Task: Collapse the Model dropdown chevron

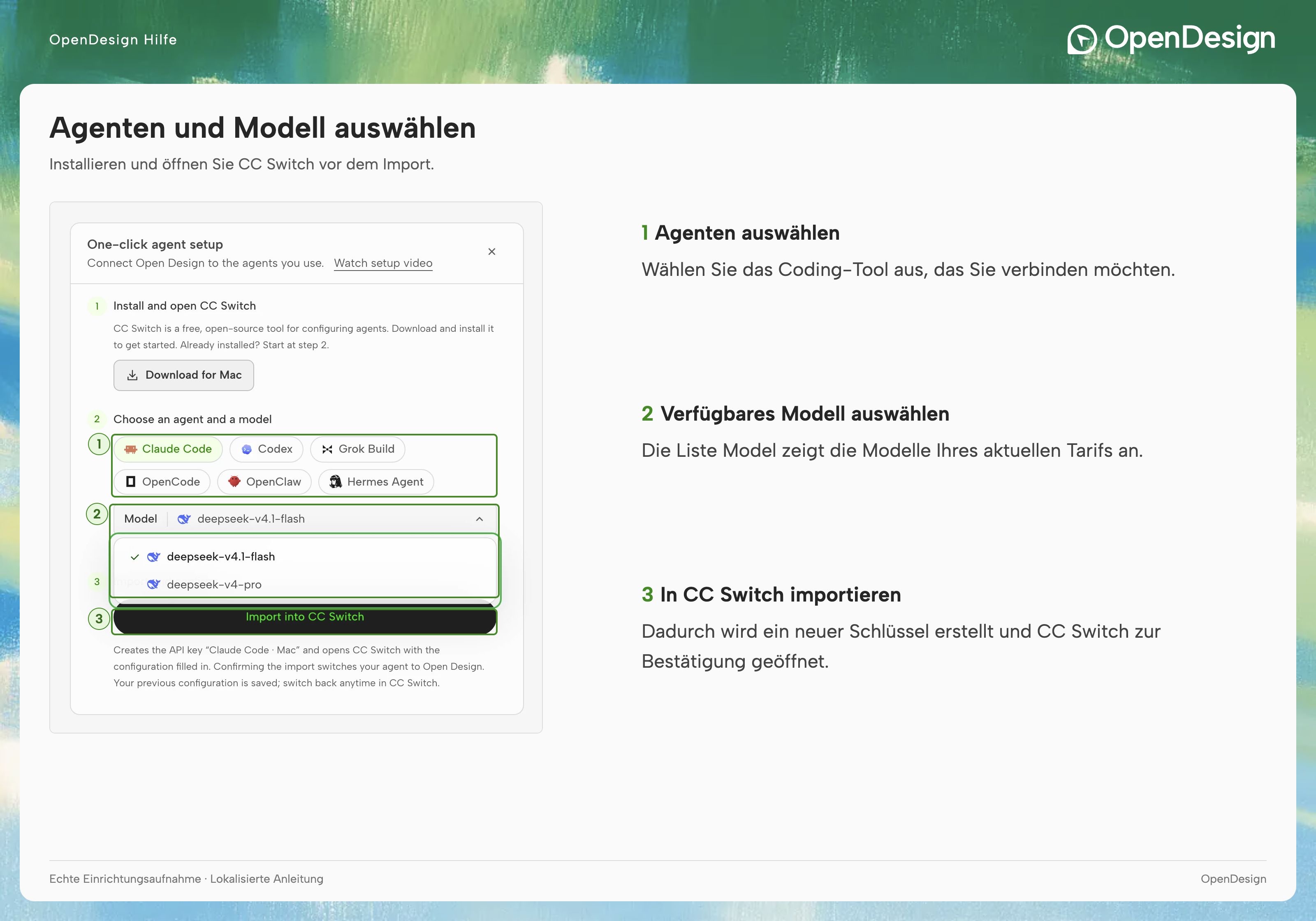Action: click(x=479, y=518)
